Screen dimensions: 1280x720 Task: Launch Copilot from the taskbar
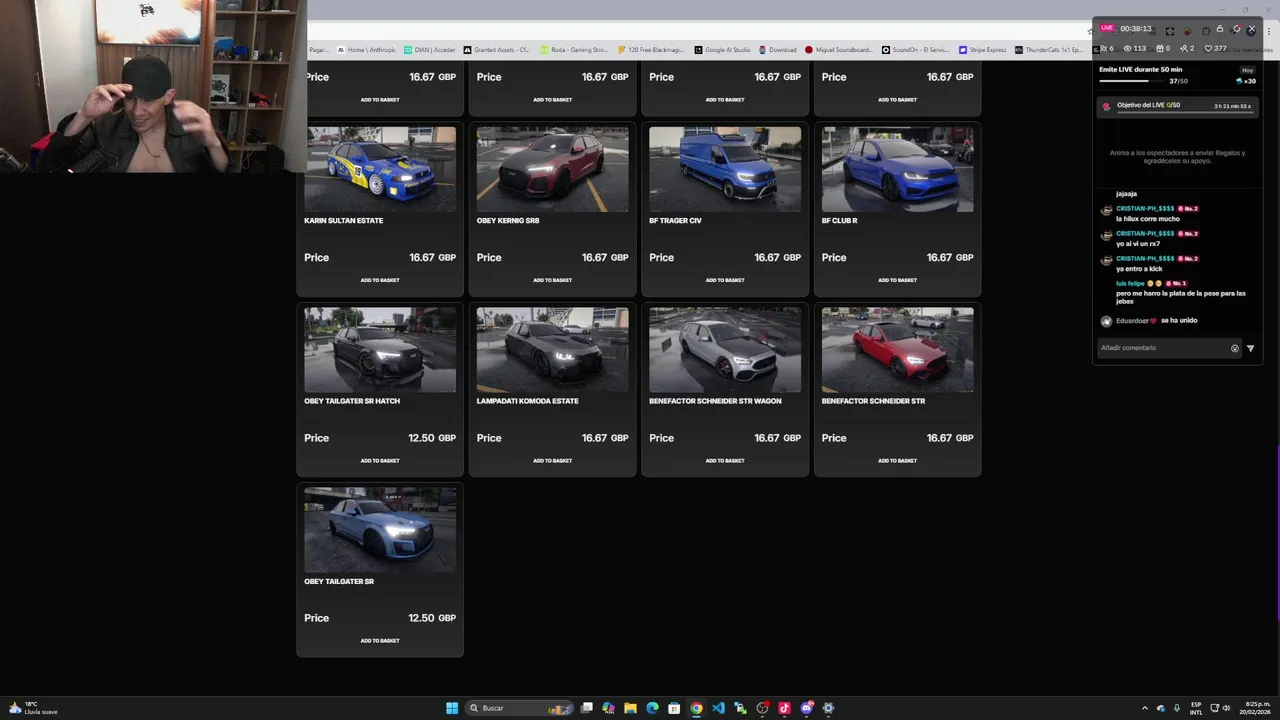[x=608, y=708]
